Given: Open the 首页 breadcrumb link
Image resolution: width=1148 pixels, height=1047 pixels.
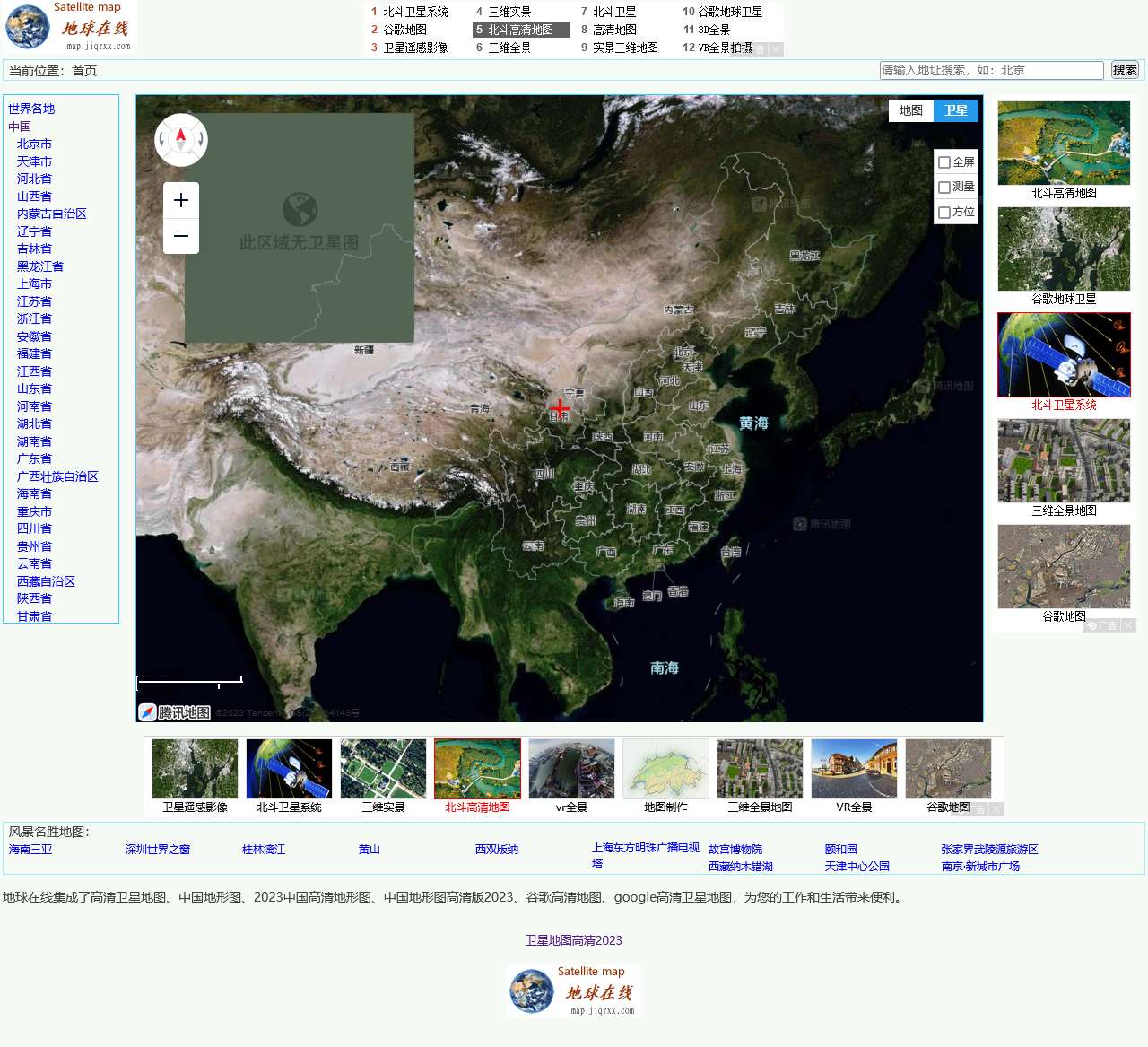Looking at the screenshot, I should point(84,71).
